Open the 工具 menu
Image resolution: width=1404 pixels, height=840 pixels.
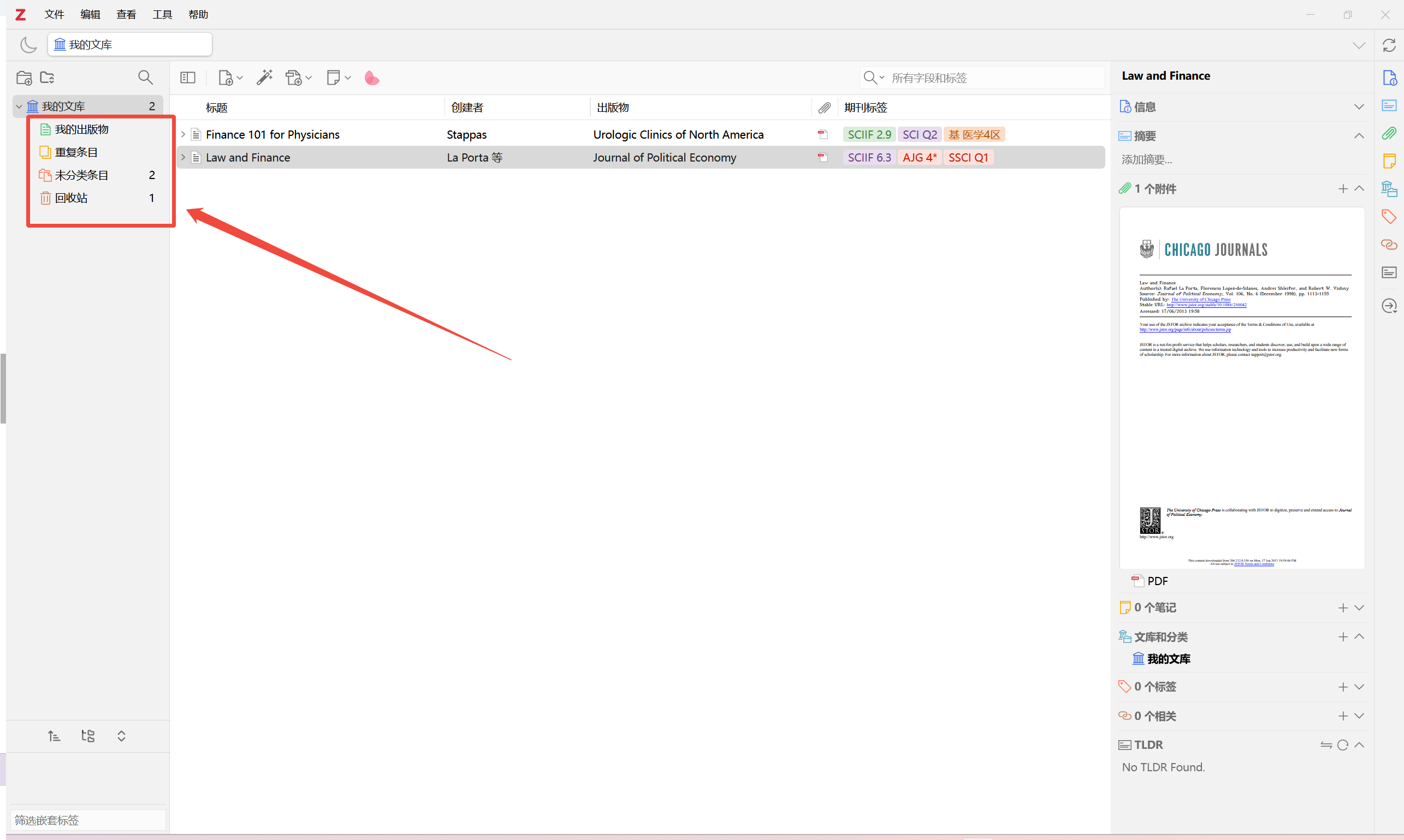click(x=162, y=14)
